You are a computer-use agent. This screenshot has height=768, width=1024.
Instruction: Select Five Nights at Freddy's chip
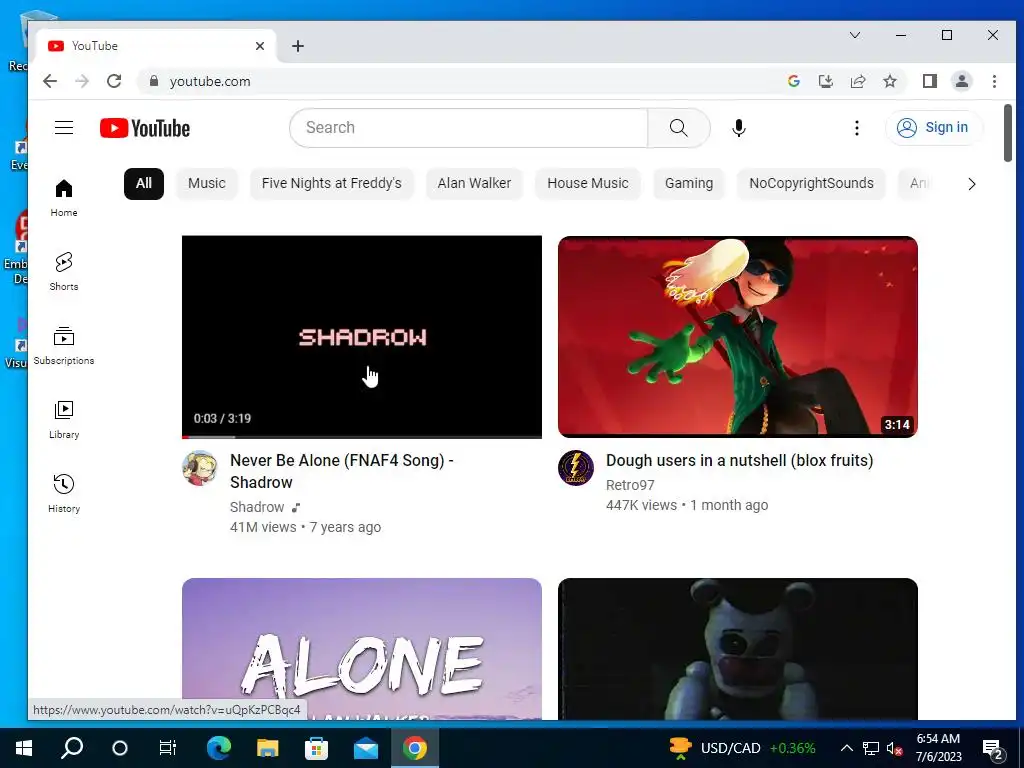coord(332,184)
